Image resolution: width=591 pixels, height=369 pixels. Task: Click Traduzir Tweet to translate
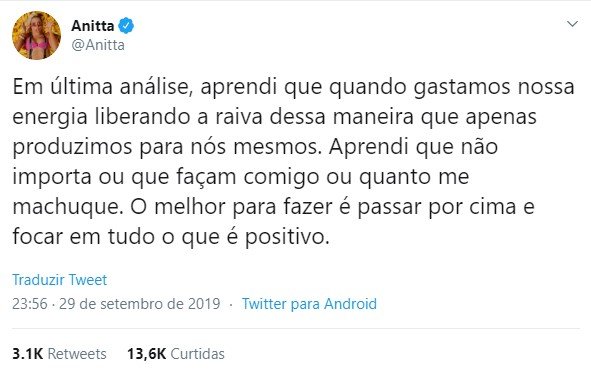click(x=60, y=280)
